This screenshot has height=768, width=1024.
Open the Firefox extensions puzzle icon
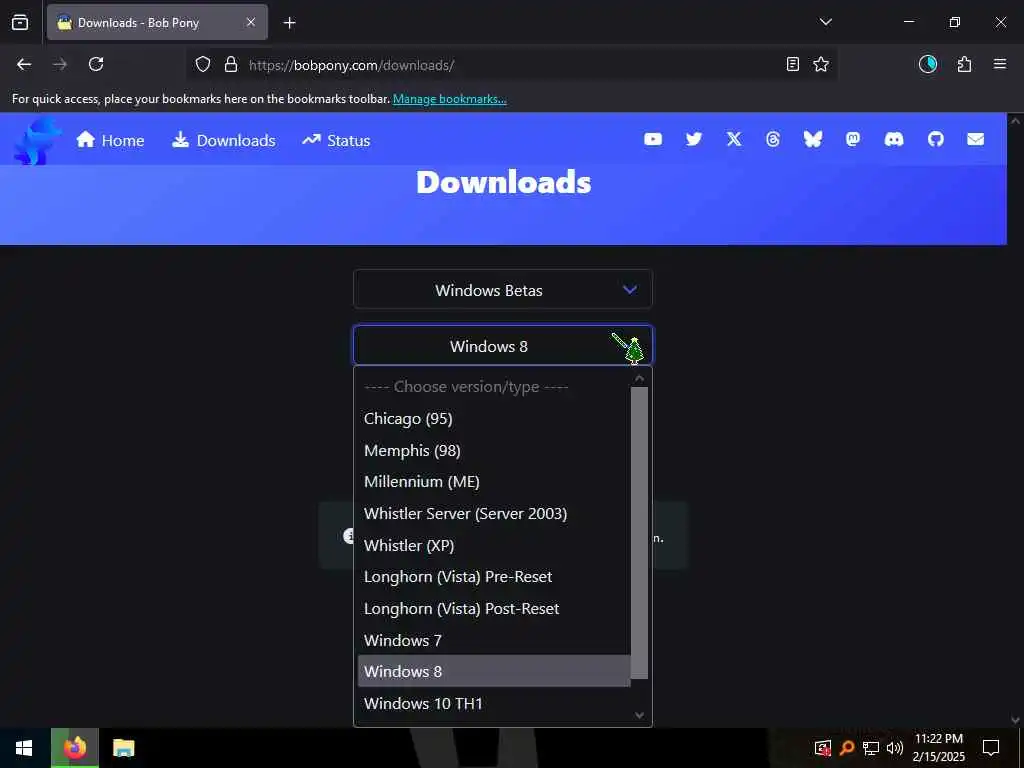click(x=964, y=64)
